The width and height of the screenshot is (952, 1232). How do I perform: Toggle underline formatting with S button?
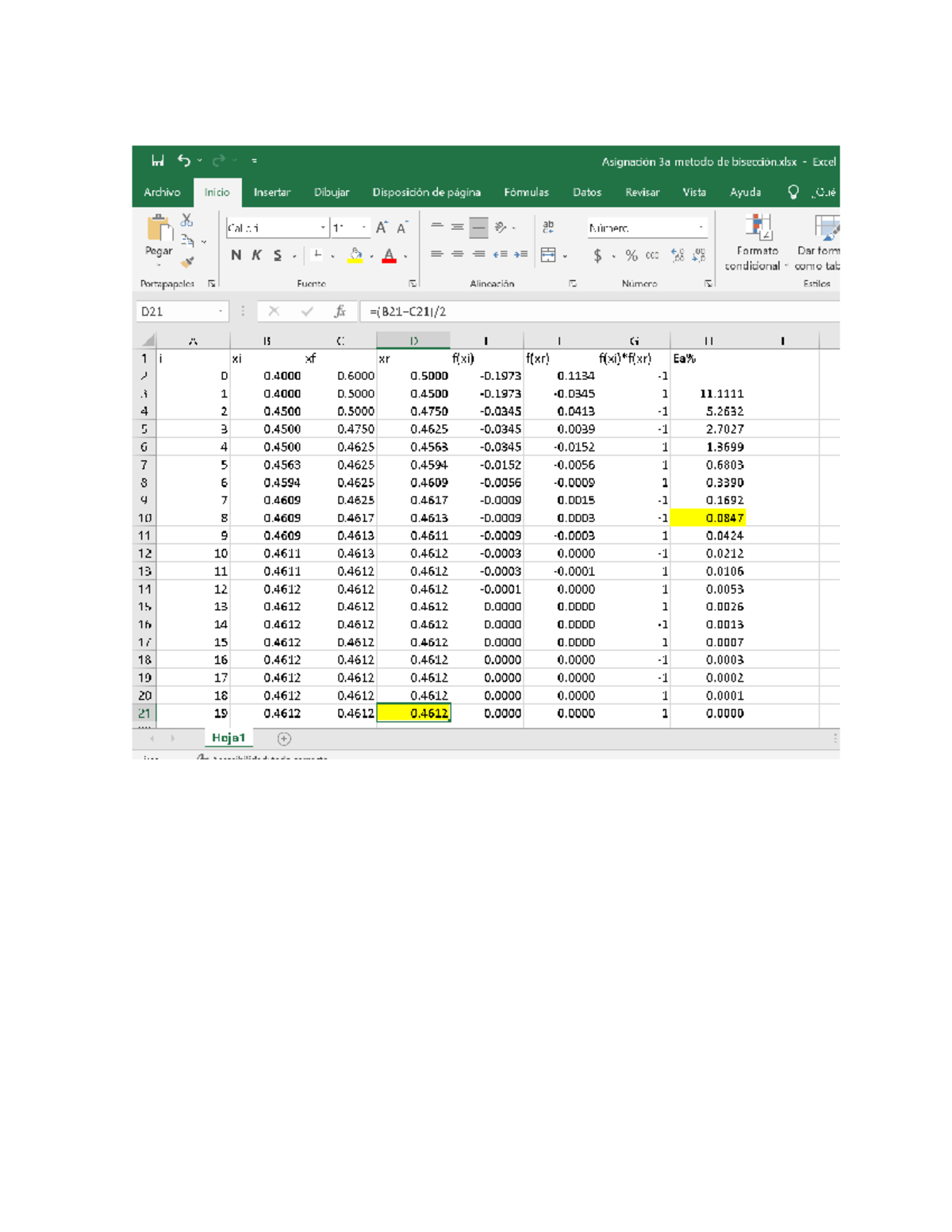[278, 255]
